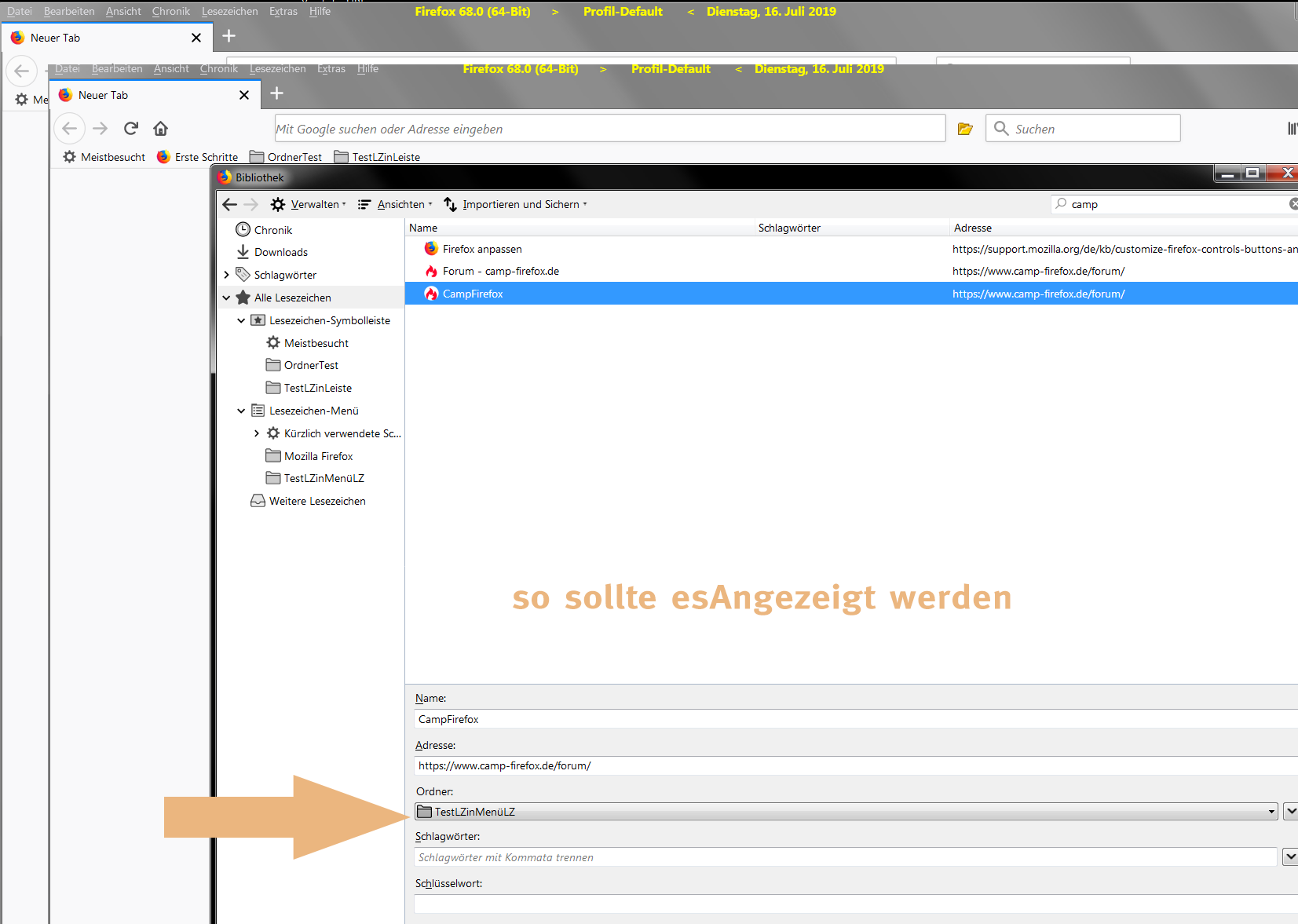The width and height of the screenshot is (1298, 924).
Task: Open a new tab in the front Firefox window
Action: coord(276,93)
